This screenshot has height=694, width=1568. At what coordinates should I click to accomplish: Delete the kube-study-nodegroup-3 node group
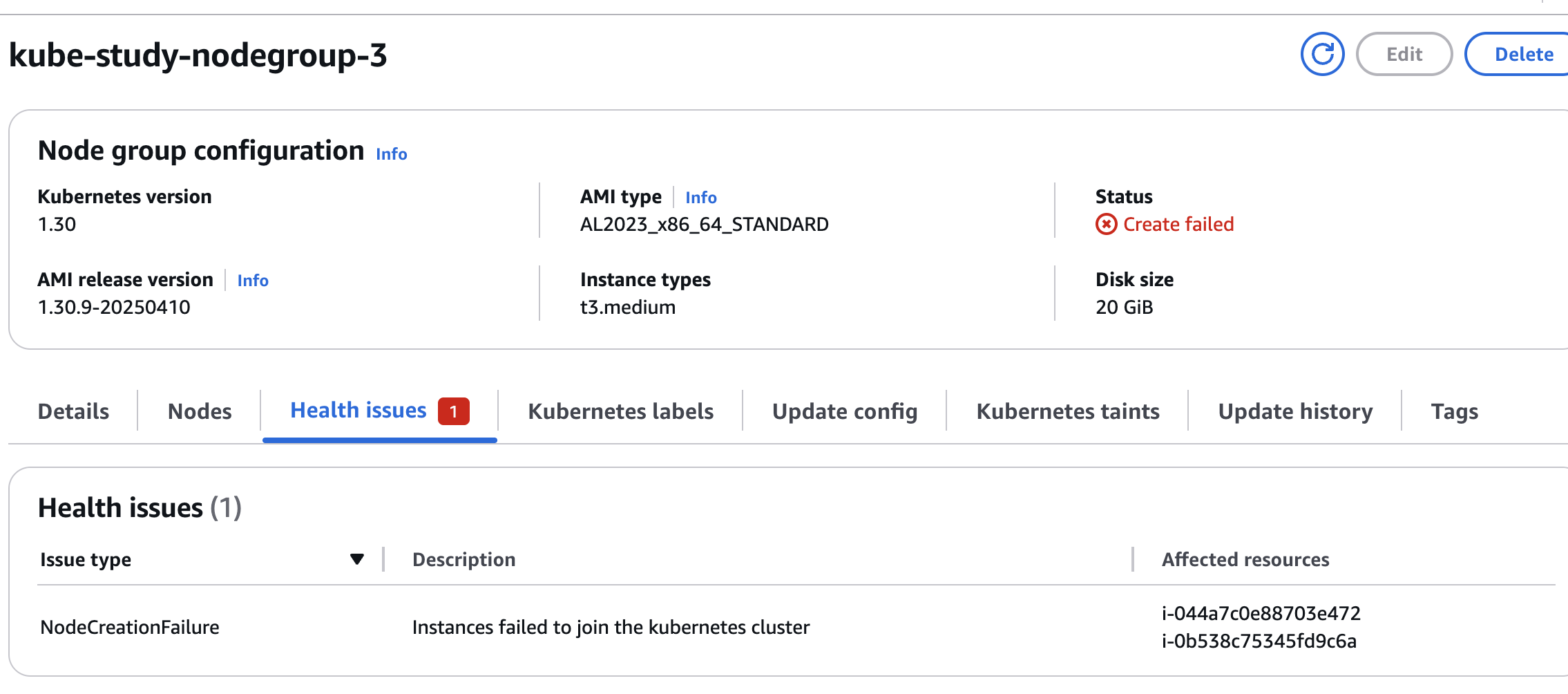(x=1517, y=54)
